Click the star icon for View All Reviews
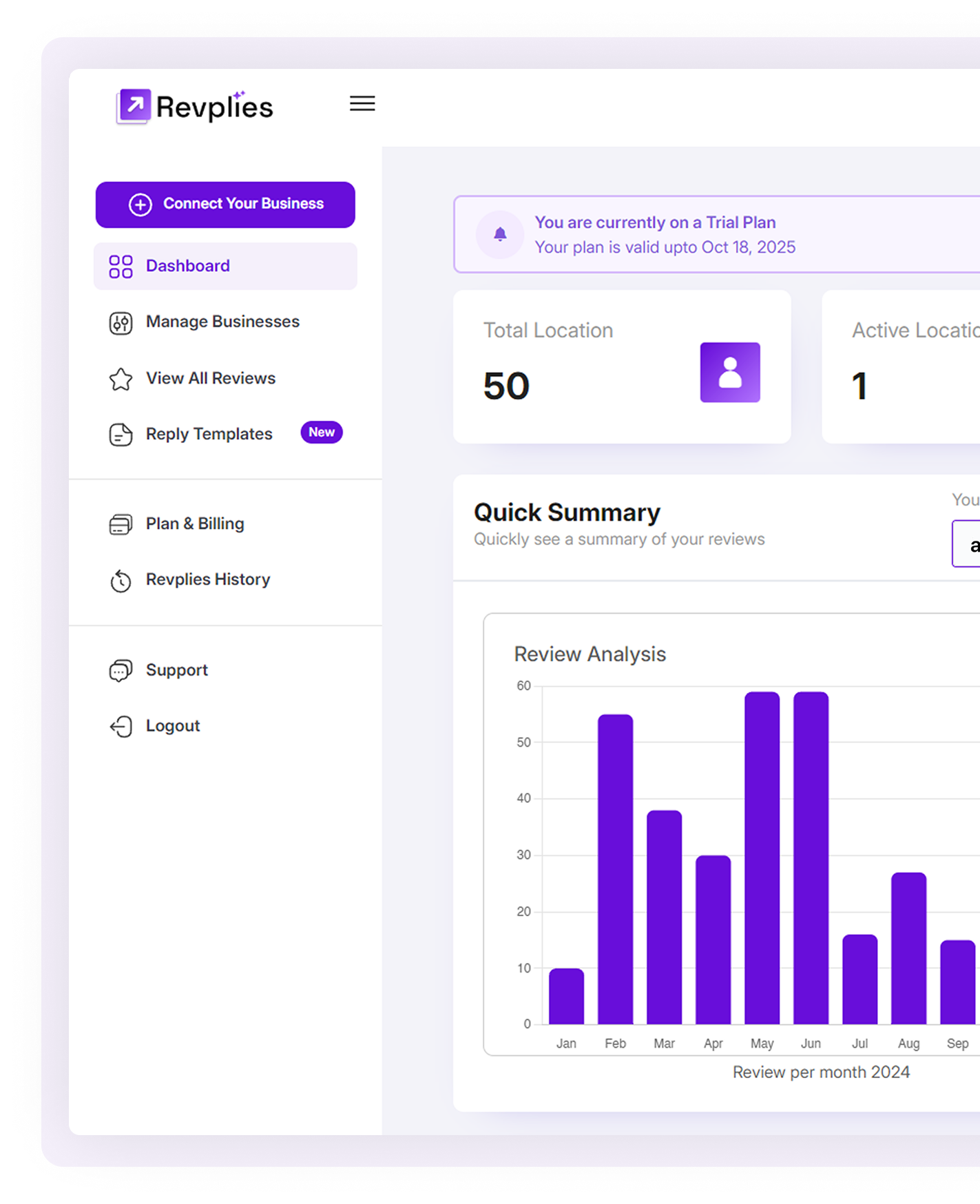 [121, 379]
